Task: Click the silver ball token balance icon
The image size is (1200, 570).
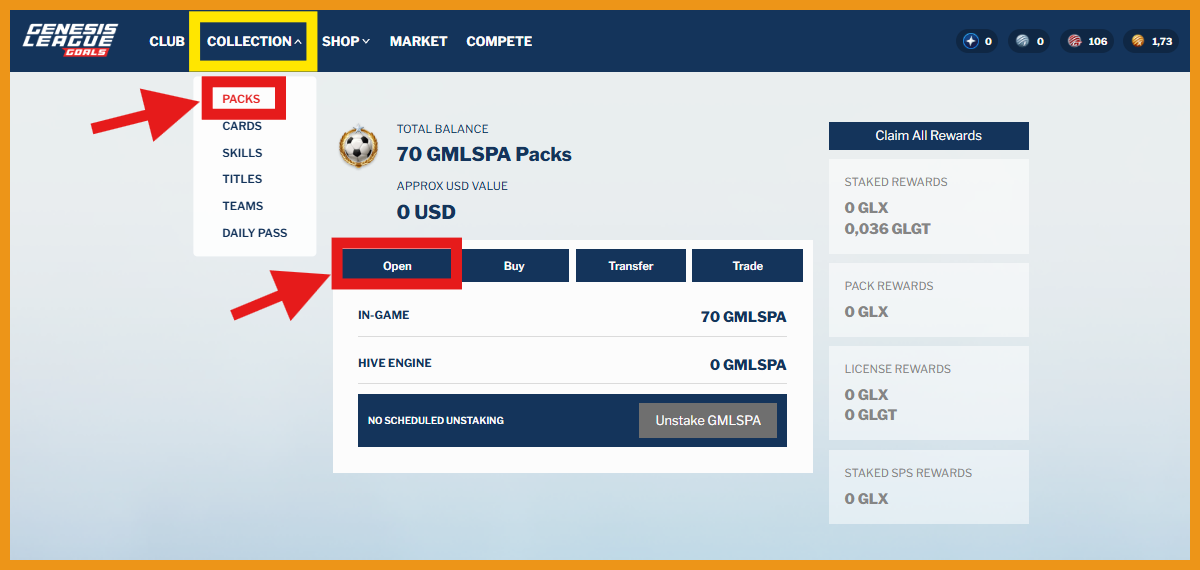Action: coord(1021,41)
